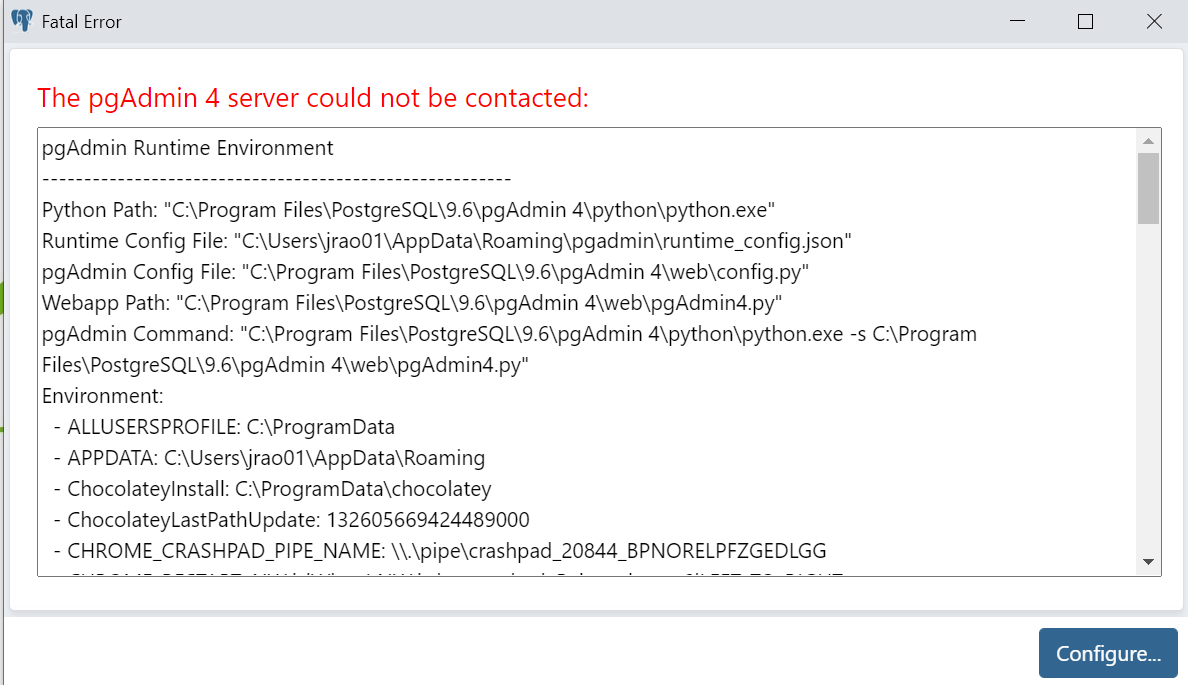Click the scrollbar down arrow in log box

pyautogui.click(x=1149, y=561)
